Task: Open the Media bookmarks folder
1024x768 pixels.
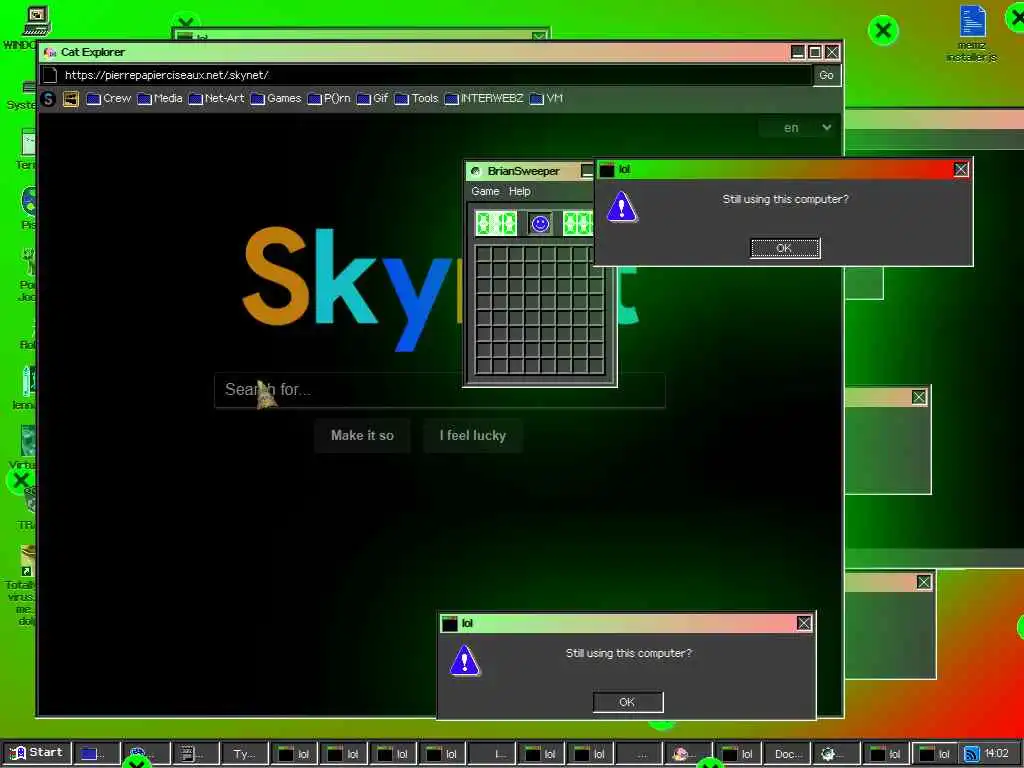Action: (160, 99)
